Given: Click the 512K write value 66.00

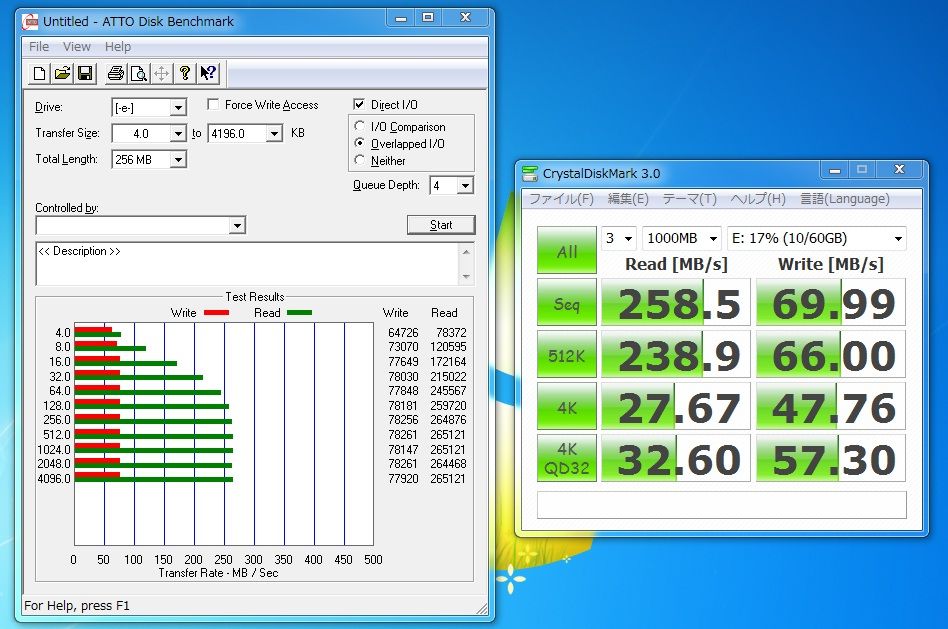Looking at the screenshot, I should tap(831, 354).
